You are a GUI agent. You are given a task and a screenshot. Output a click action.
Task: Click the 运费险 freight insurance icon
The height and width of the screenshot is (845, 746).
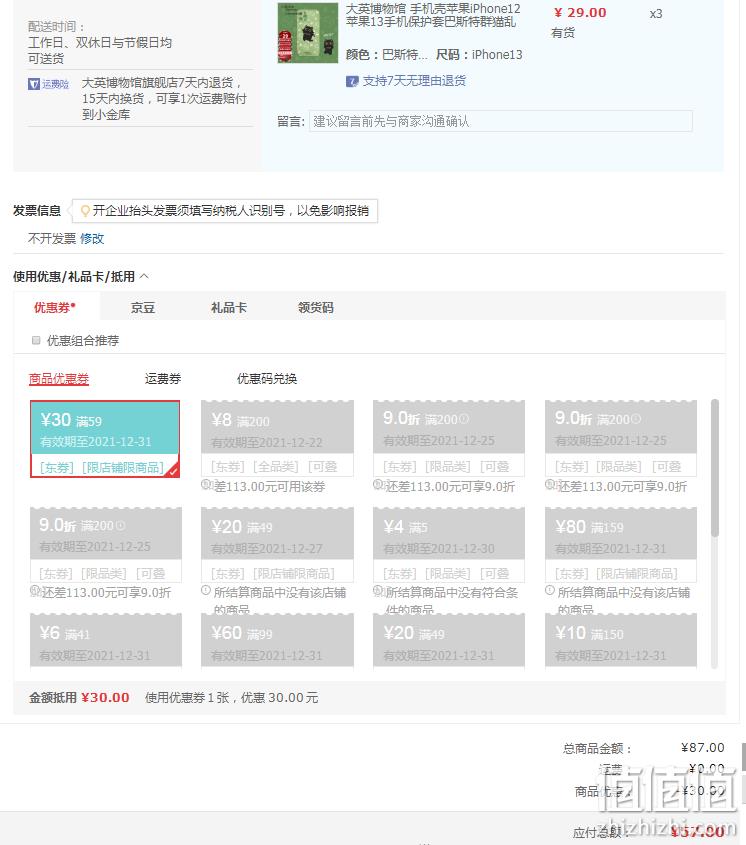(49, 84)
